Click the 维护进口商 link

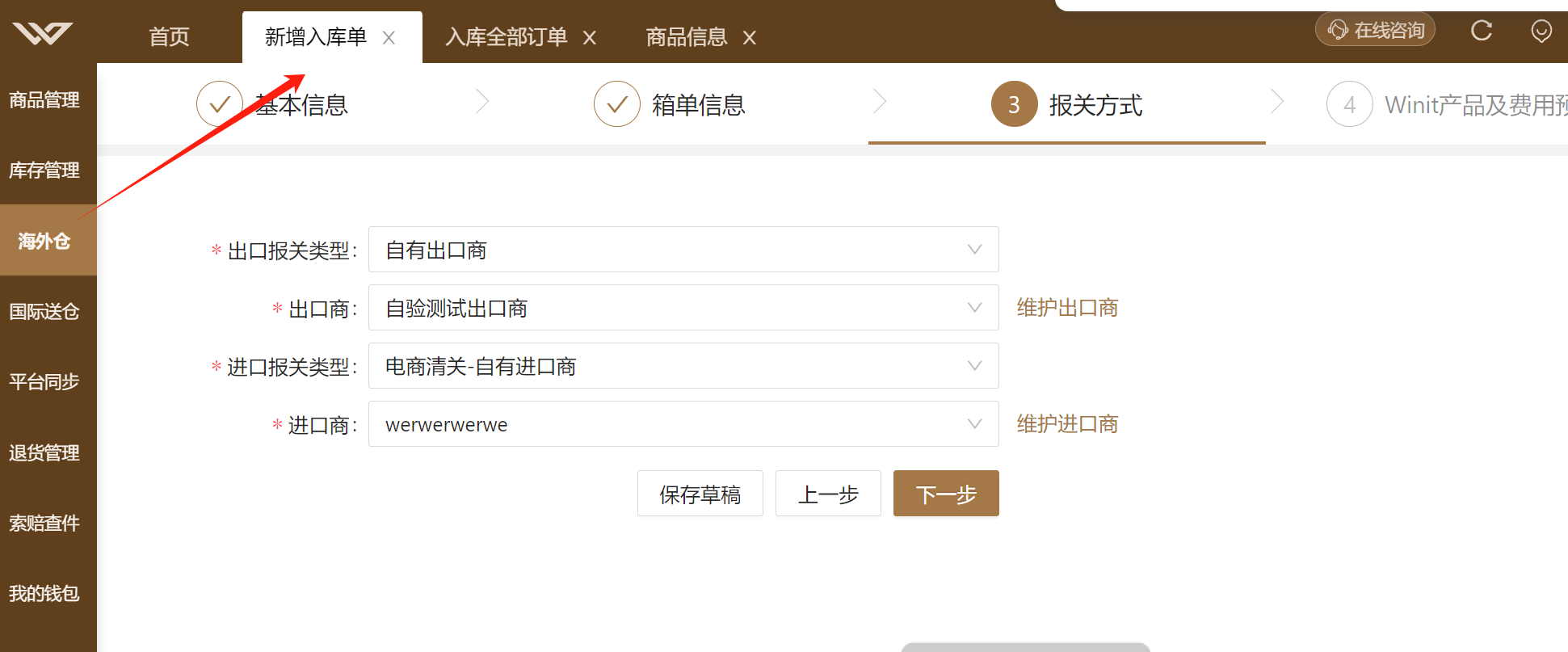(x=1067, y=424)
